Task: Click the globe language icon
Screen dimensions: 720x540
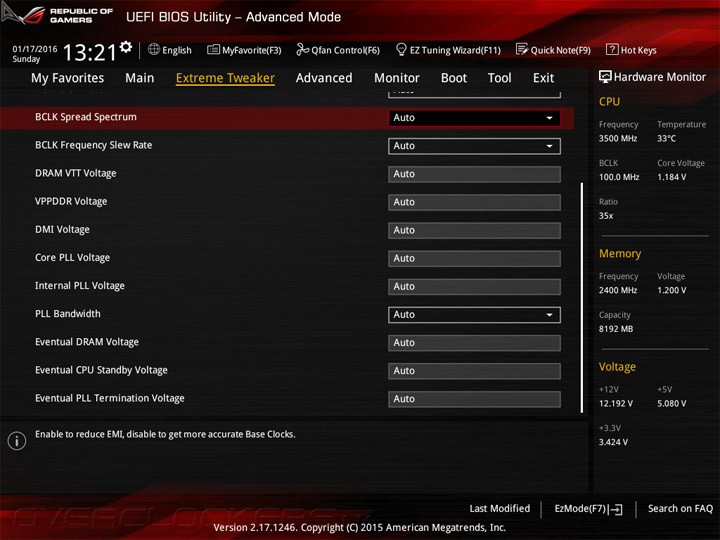Action: coord(154,49)
